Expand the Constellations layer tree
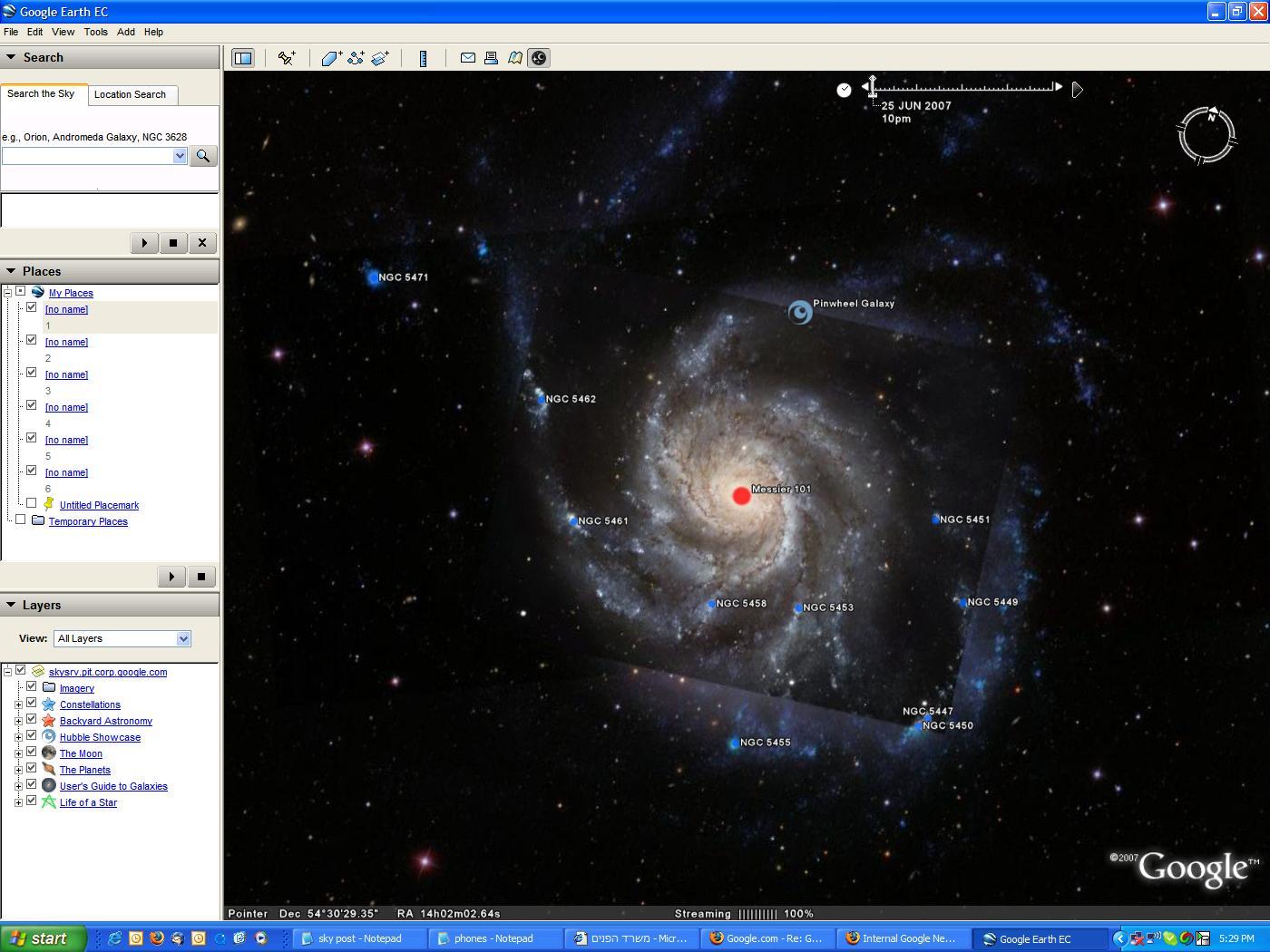This screenshot has height=952, width=1270. (x=18, y=704)
